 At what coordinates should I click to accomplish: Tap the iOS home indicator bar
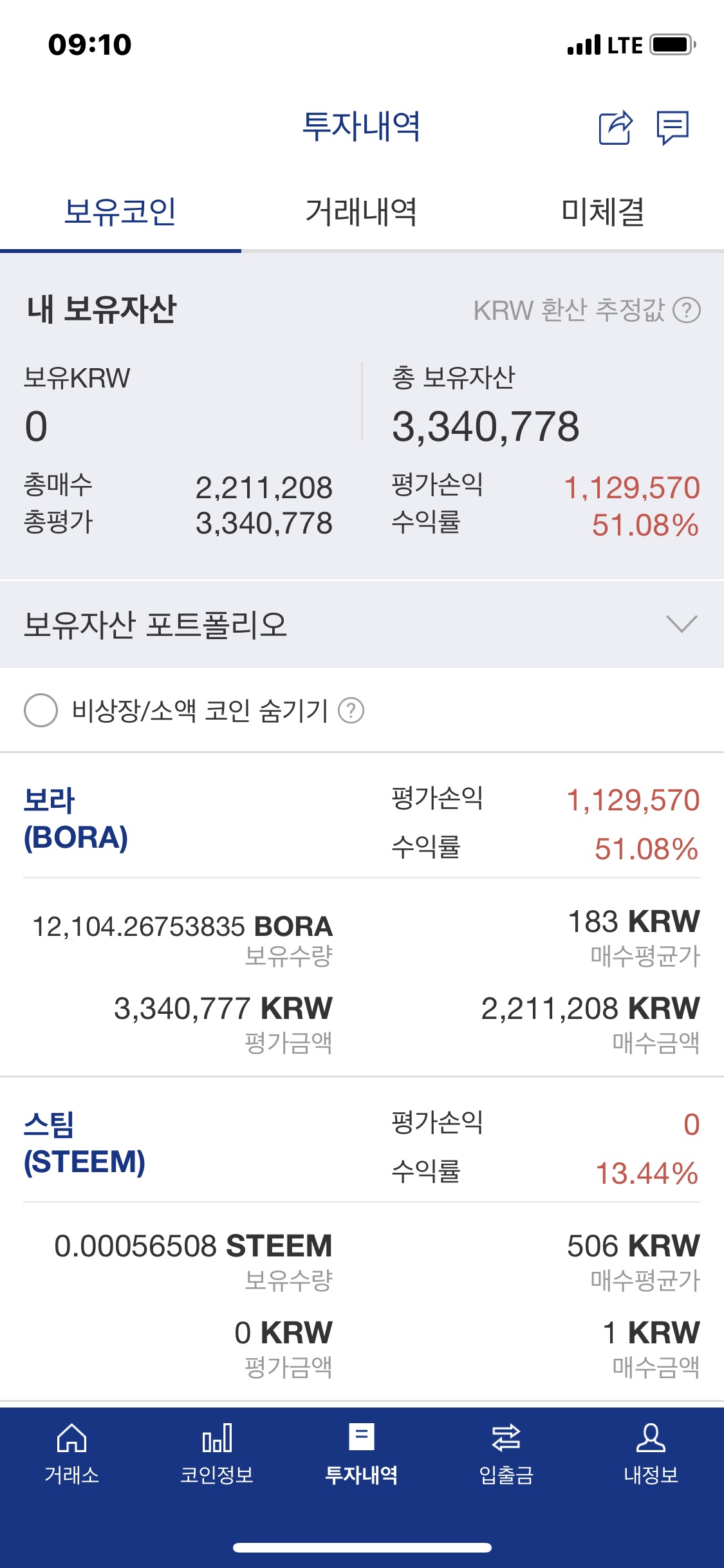pos(362,1547)
